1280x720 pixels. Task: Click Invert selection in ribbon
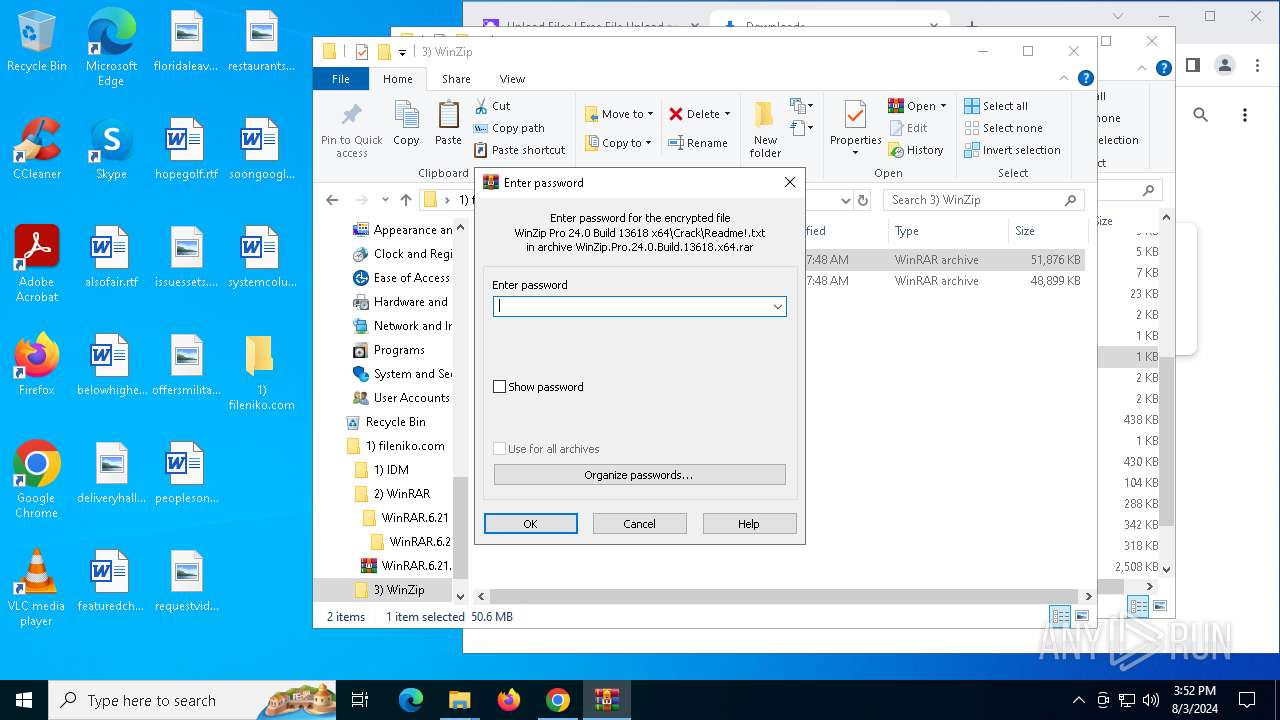(1012, 150)
